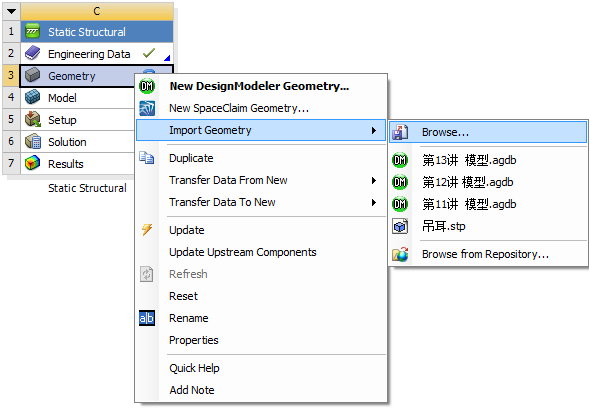Image resolution: width=589 pixels, height=410 pixels.
Task: Select the Refresh menu entry
Action: tap(261, 274)
